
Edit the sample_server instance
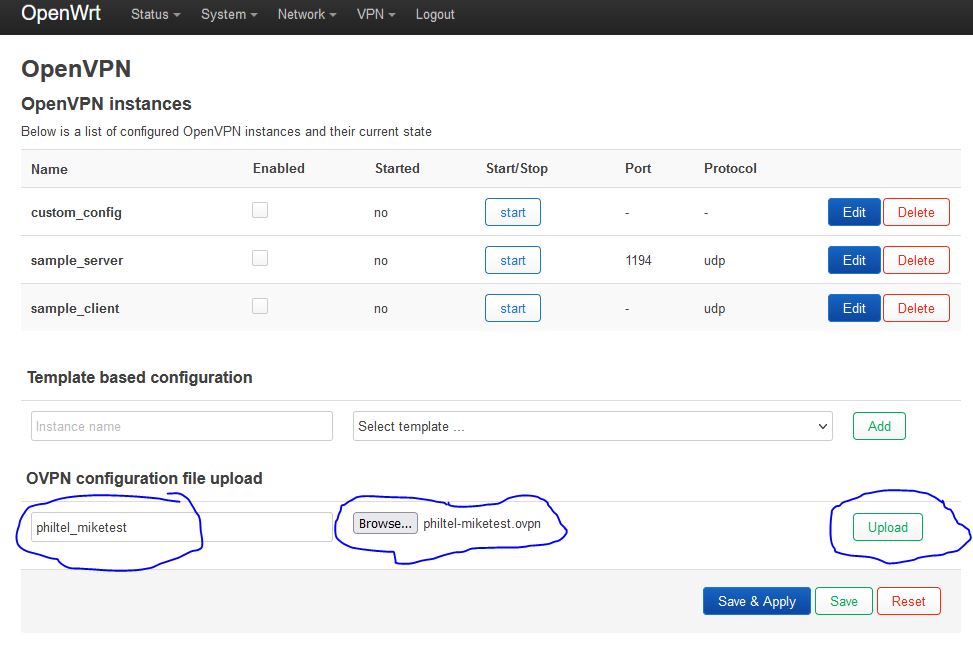click(x=854, y=260)
